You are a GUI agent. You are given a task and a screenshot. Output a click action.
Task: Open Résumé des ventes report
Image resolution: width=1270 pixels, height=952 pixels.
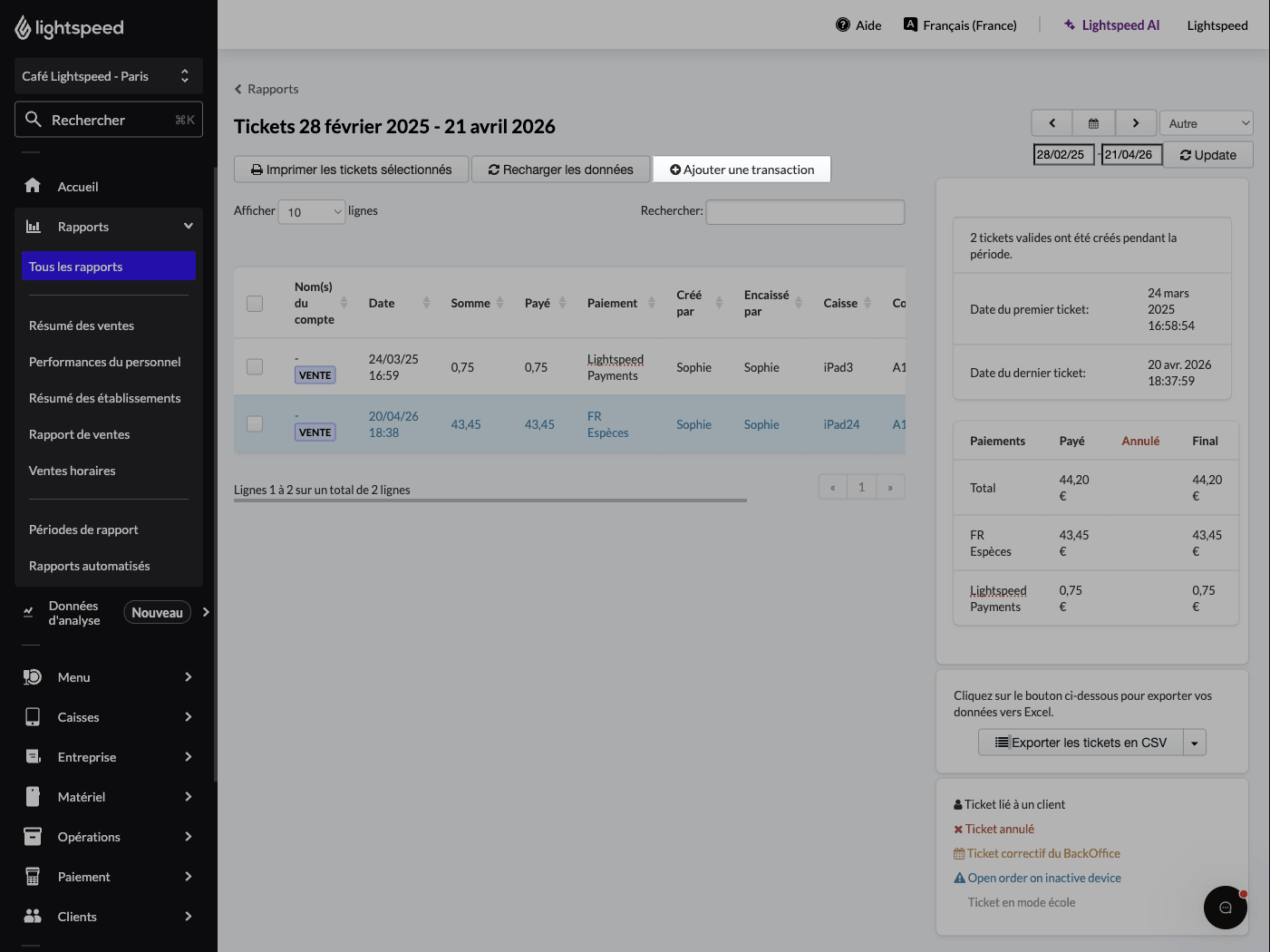[82, 325]
